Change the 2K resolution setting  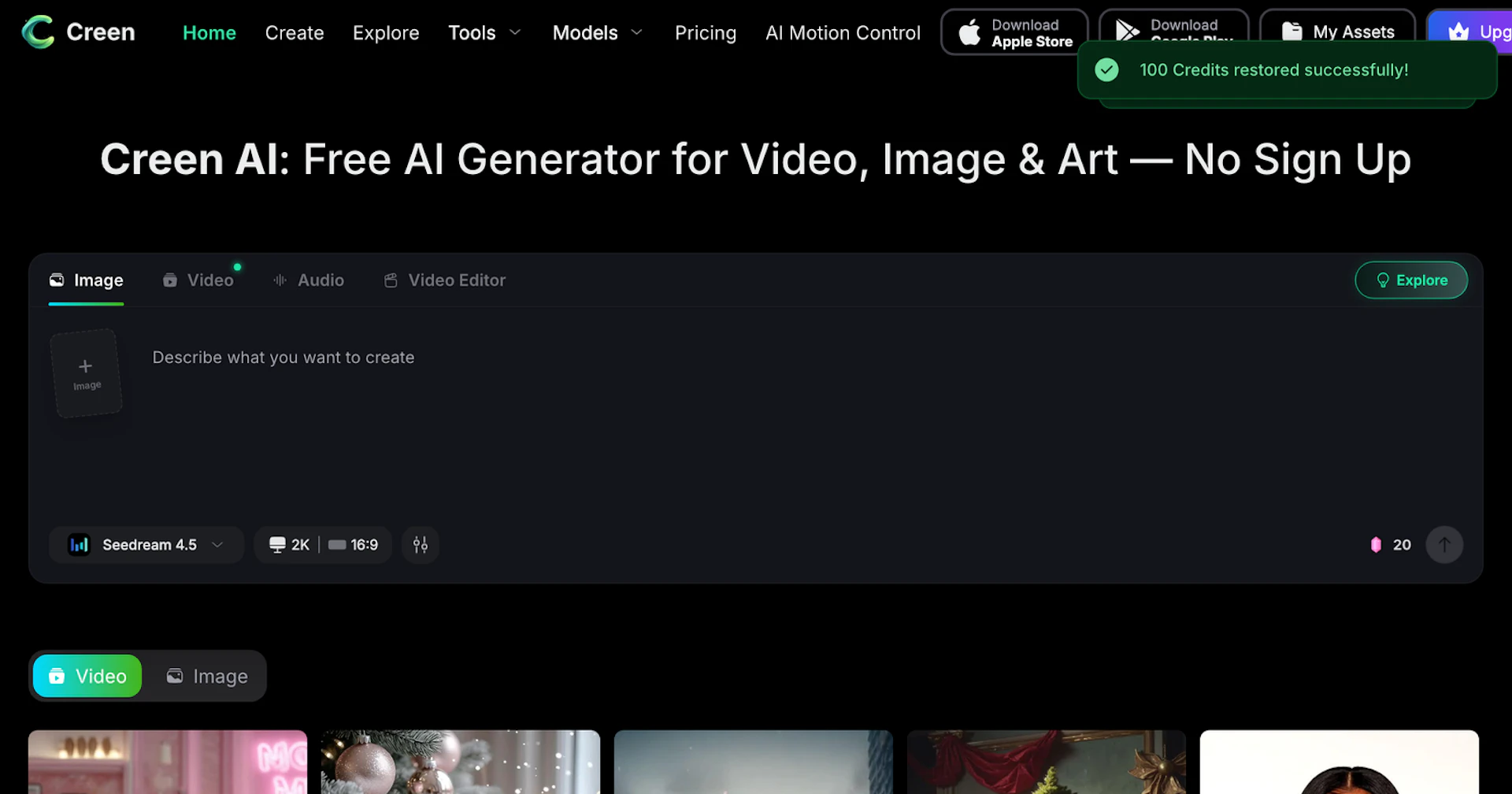click(288, 545)
